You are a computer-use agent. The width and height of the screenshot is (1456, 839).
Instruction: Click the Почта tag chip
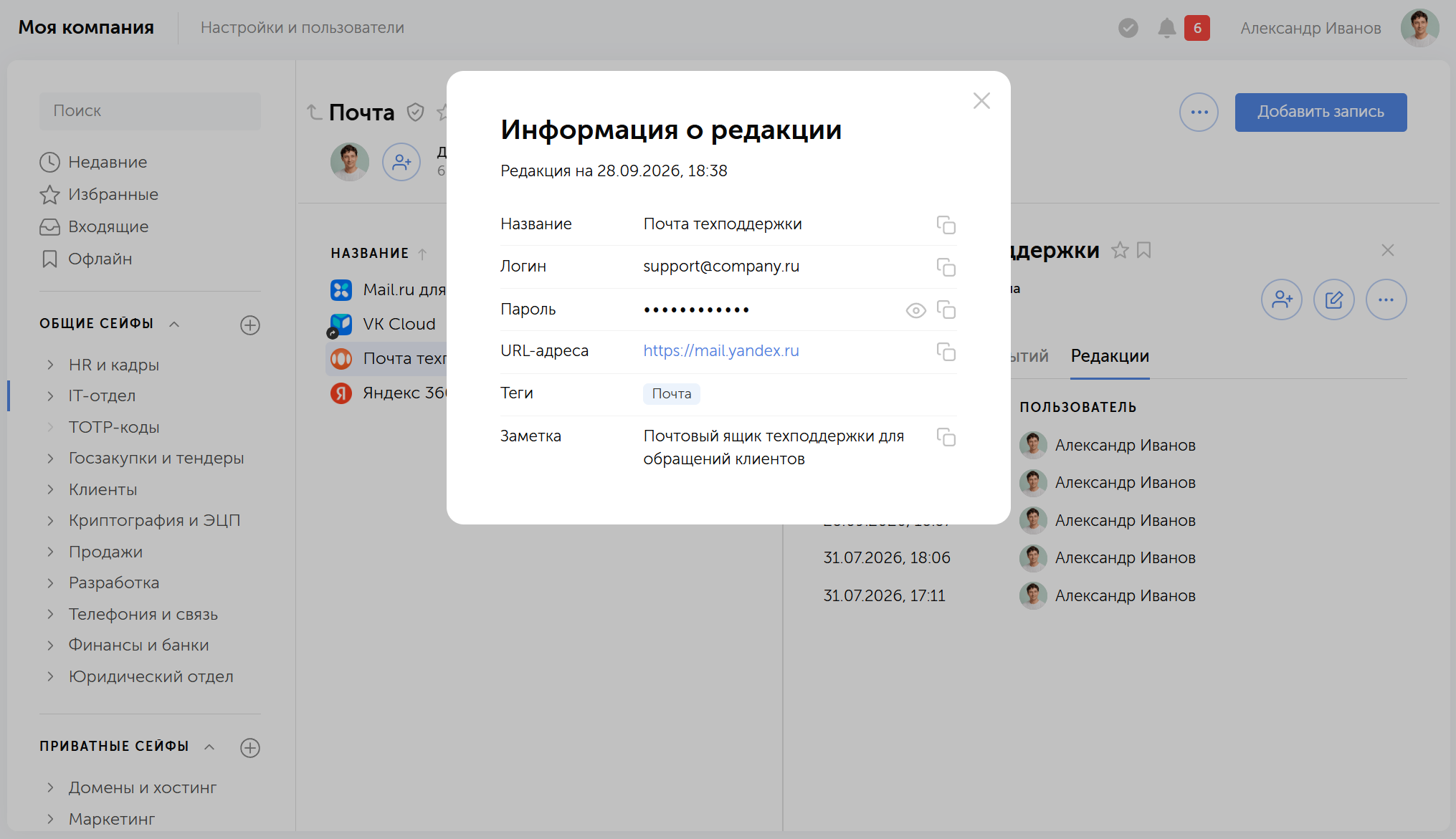(672, 394)
